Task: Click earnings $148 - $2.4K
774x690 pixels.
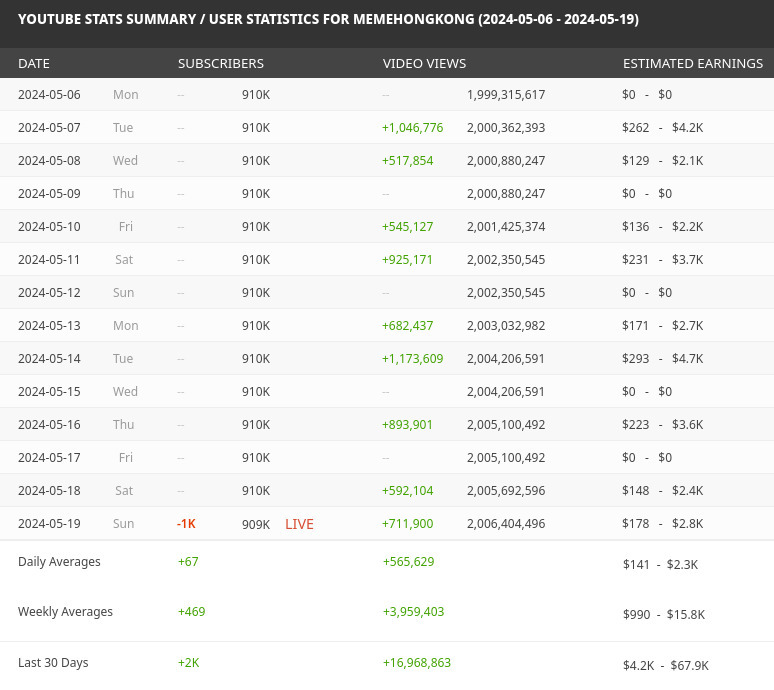Action: point(662,492)
